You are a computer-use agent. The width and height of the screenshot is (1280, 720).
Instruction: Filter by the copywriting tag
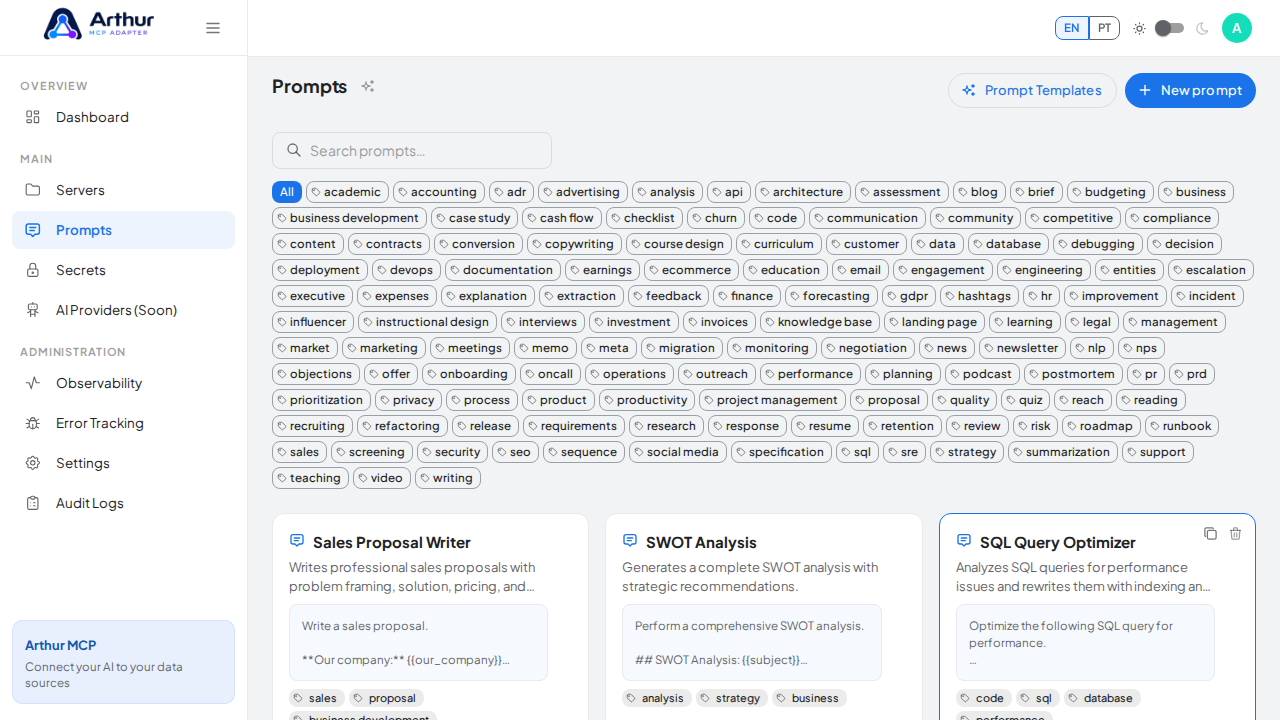(574, 244)
